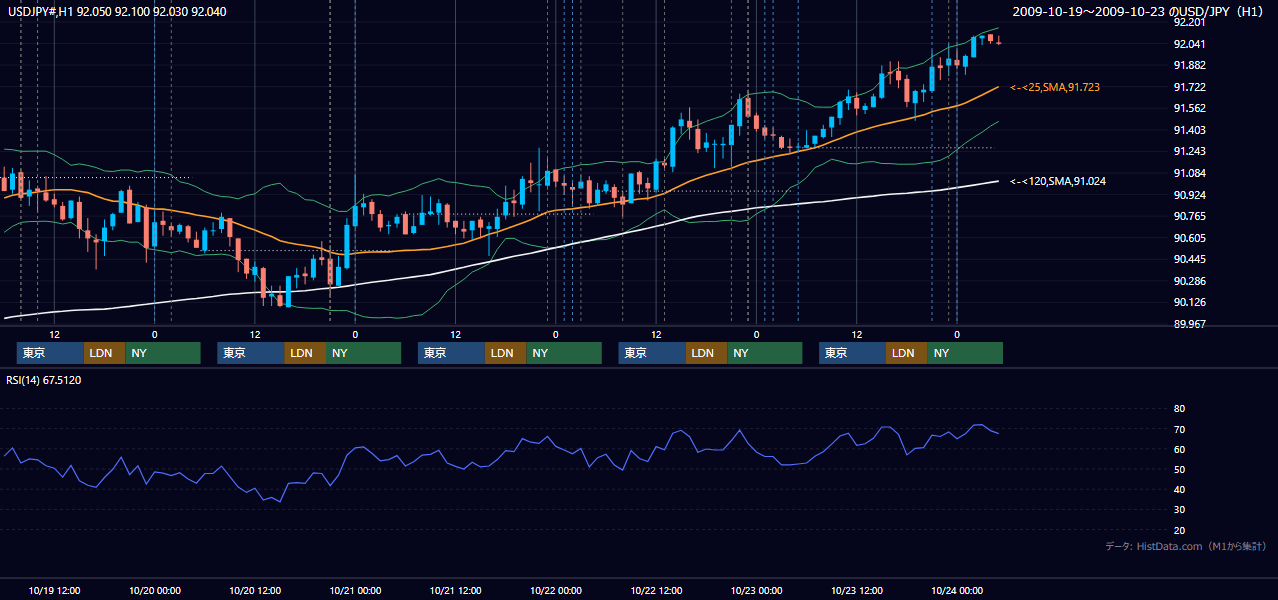
Task: Click the 10/19 12:00 time label
Action: pyautogui.click(x=55, y=590)
